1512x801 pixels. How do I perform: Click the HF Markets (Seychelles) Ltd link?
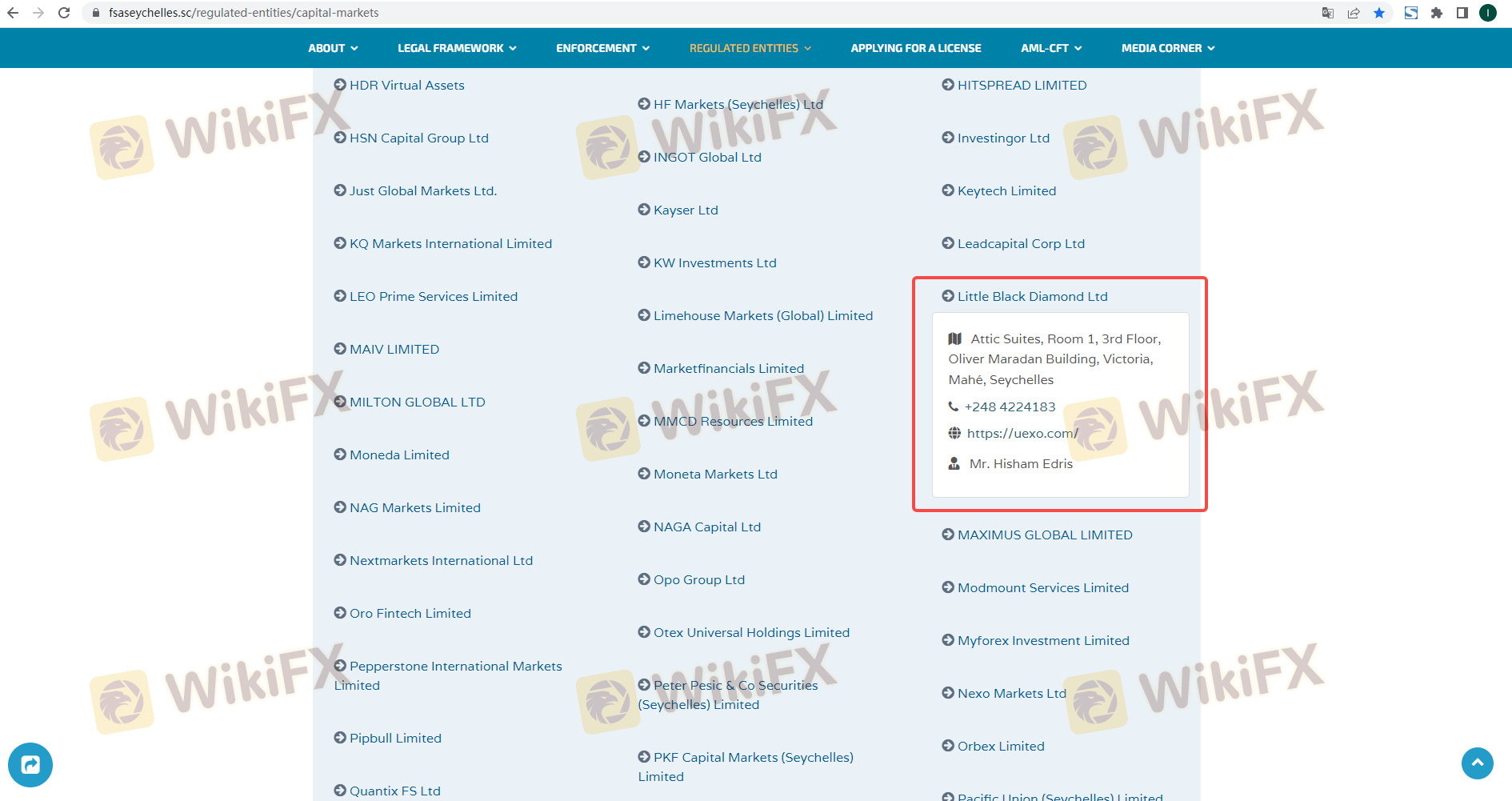(x=738, y=104)
